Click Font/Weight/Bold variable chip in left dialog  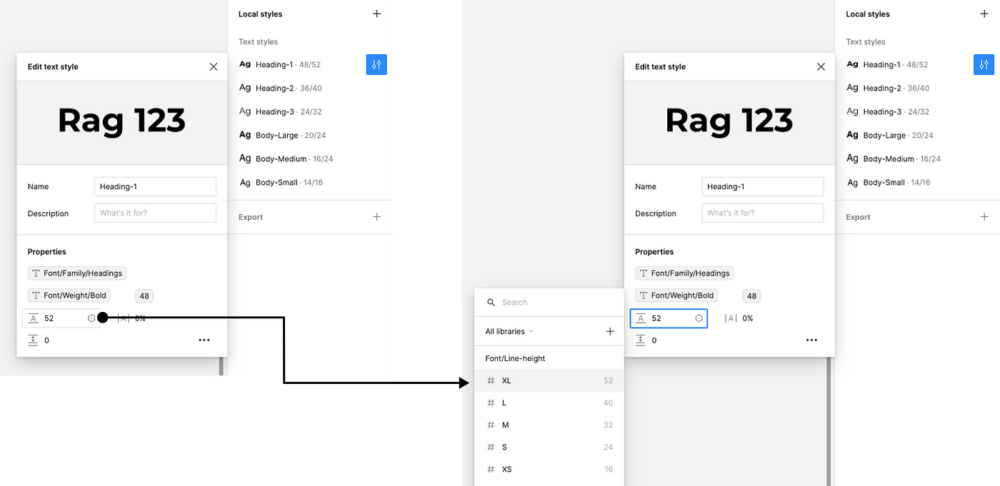(69, 295)
